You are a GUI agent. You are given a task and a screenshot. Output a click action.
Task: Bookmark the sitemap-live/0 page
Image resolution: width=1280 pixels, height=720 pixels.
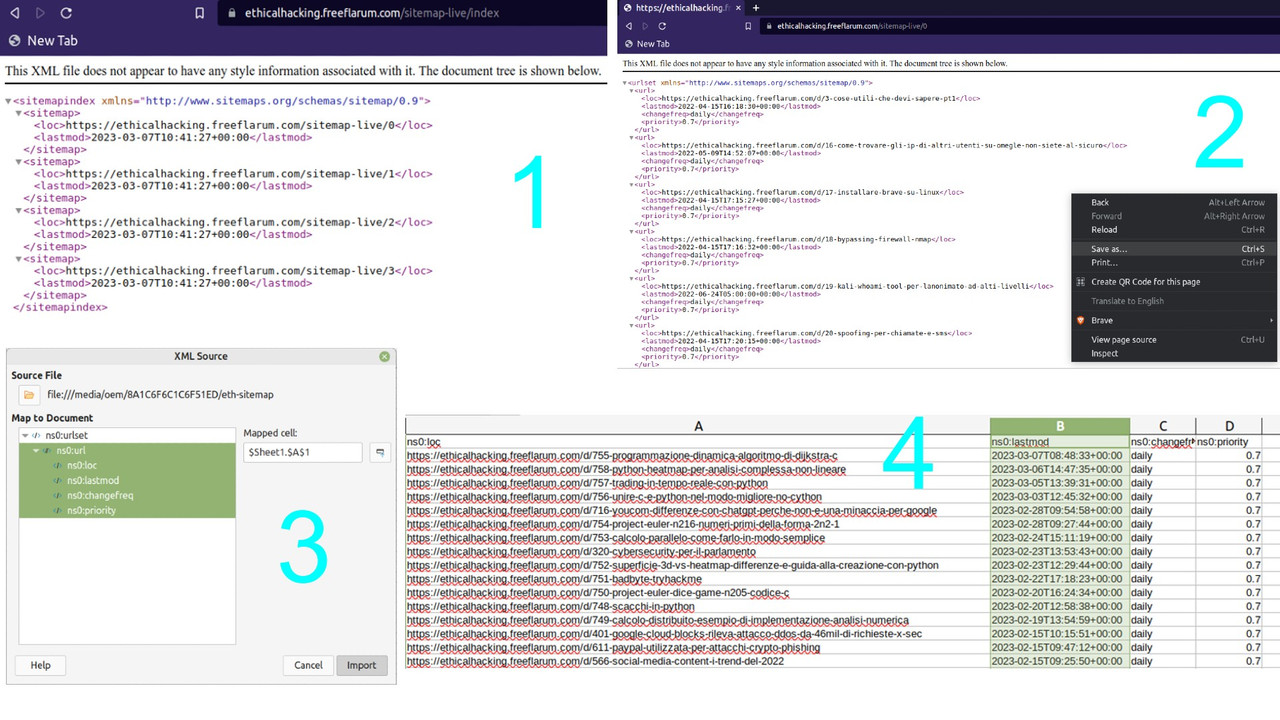tap(748, 26)
